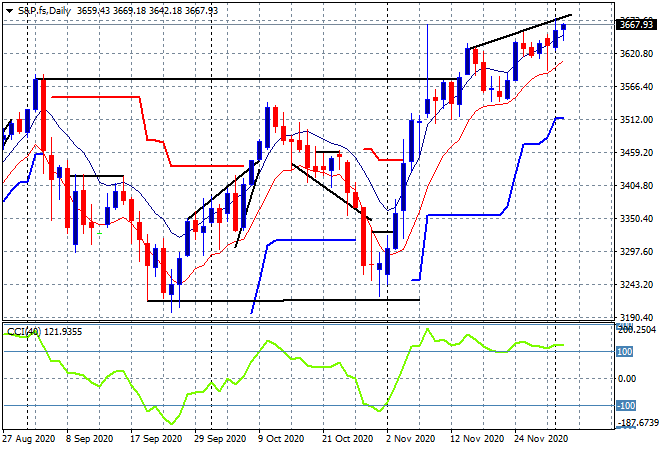This screenshot has height=450, width=660.
Task: Click the 24 Nov 2020 date label
Action: point(541,439)
